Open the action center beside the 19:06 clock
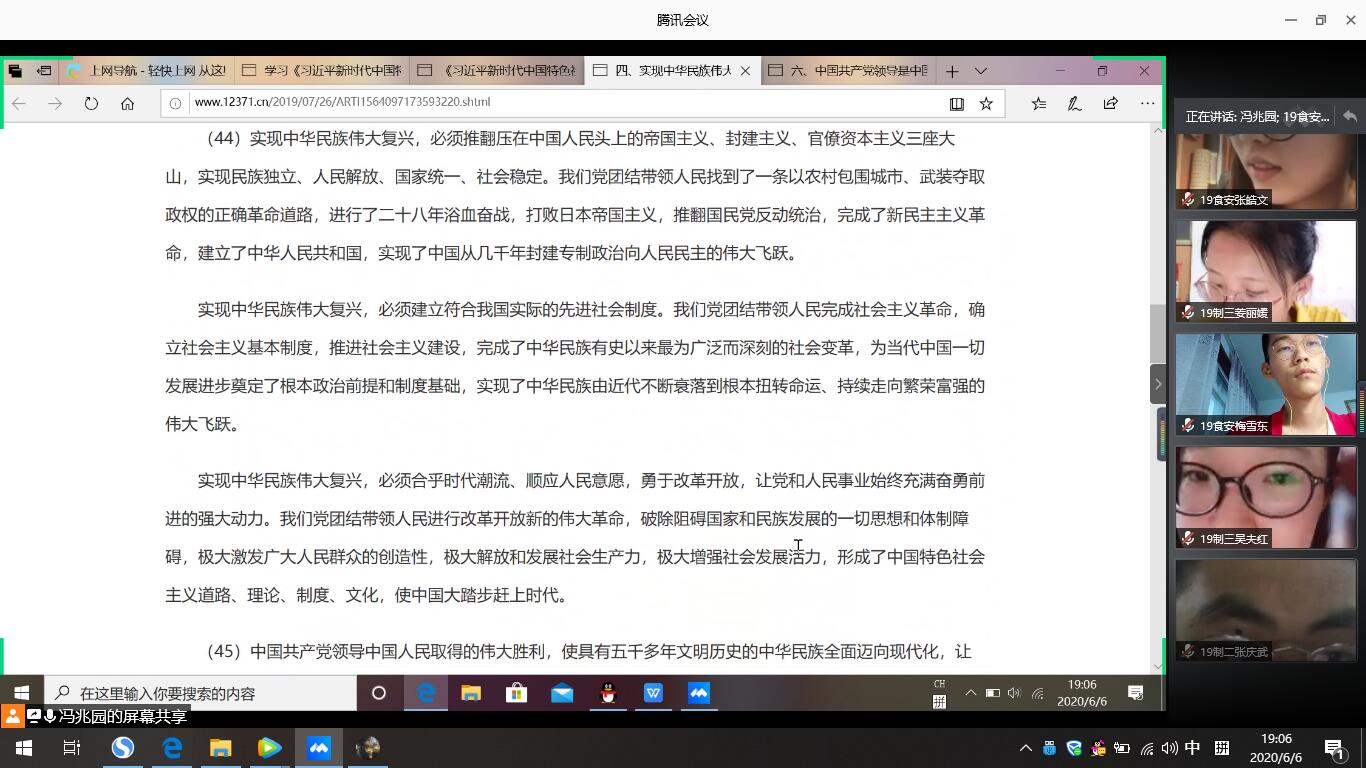This screenshot has height=768, width=1366. coord(1136,693)
